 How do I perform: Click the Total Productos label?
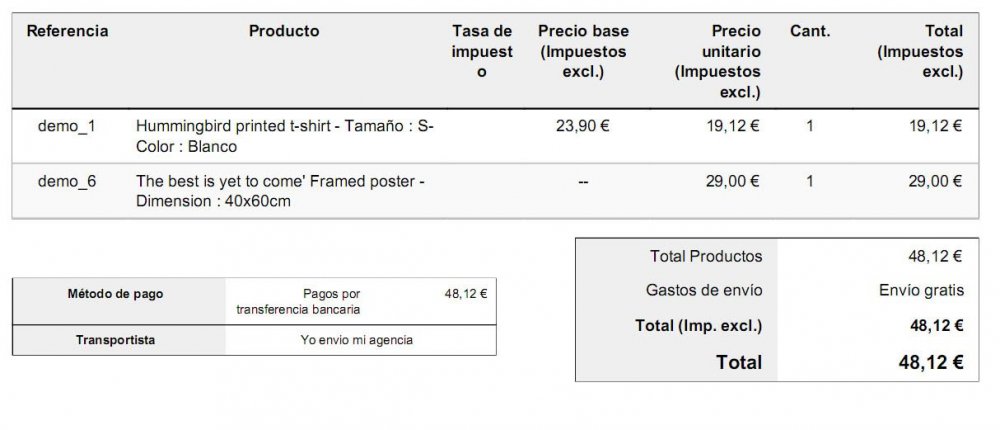click(706, 256)
